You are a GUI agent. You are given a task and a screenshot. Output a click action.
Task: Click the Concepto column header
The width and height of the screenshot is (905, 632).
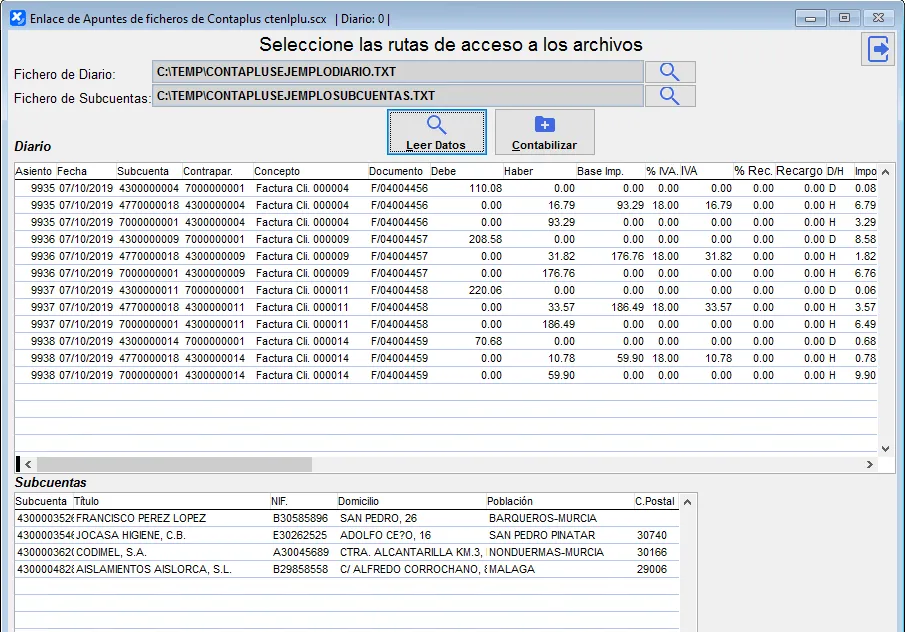277,171
